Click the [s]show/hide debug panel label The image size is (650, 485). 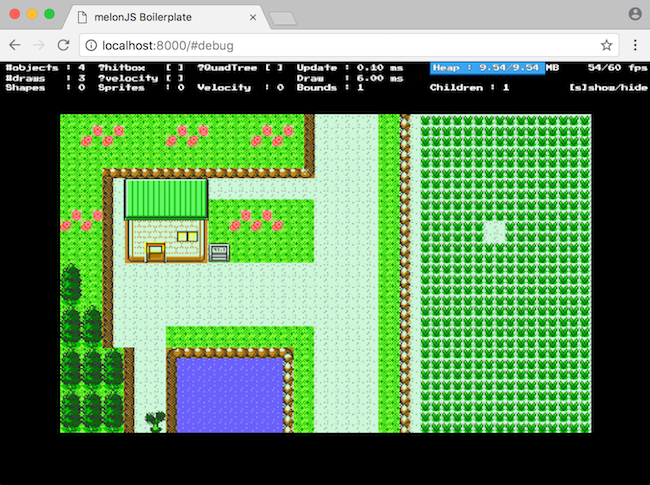pos(609,87)
